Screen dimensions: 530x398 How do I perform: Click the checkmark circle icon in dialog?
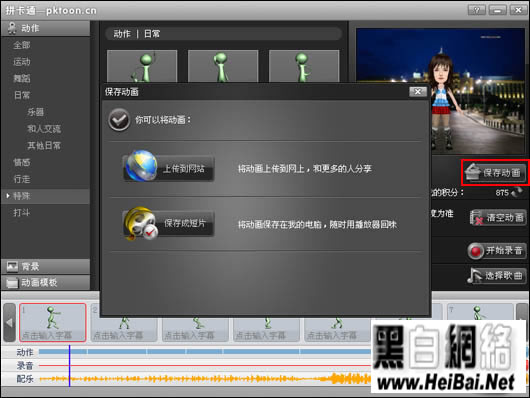pos(119,120)
